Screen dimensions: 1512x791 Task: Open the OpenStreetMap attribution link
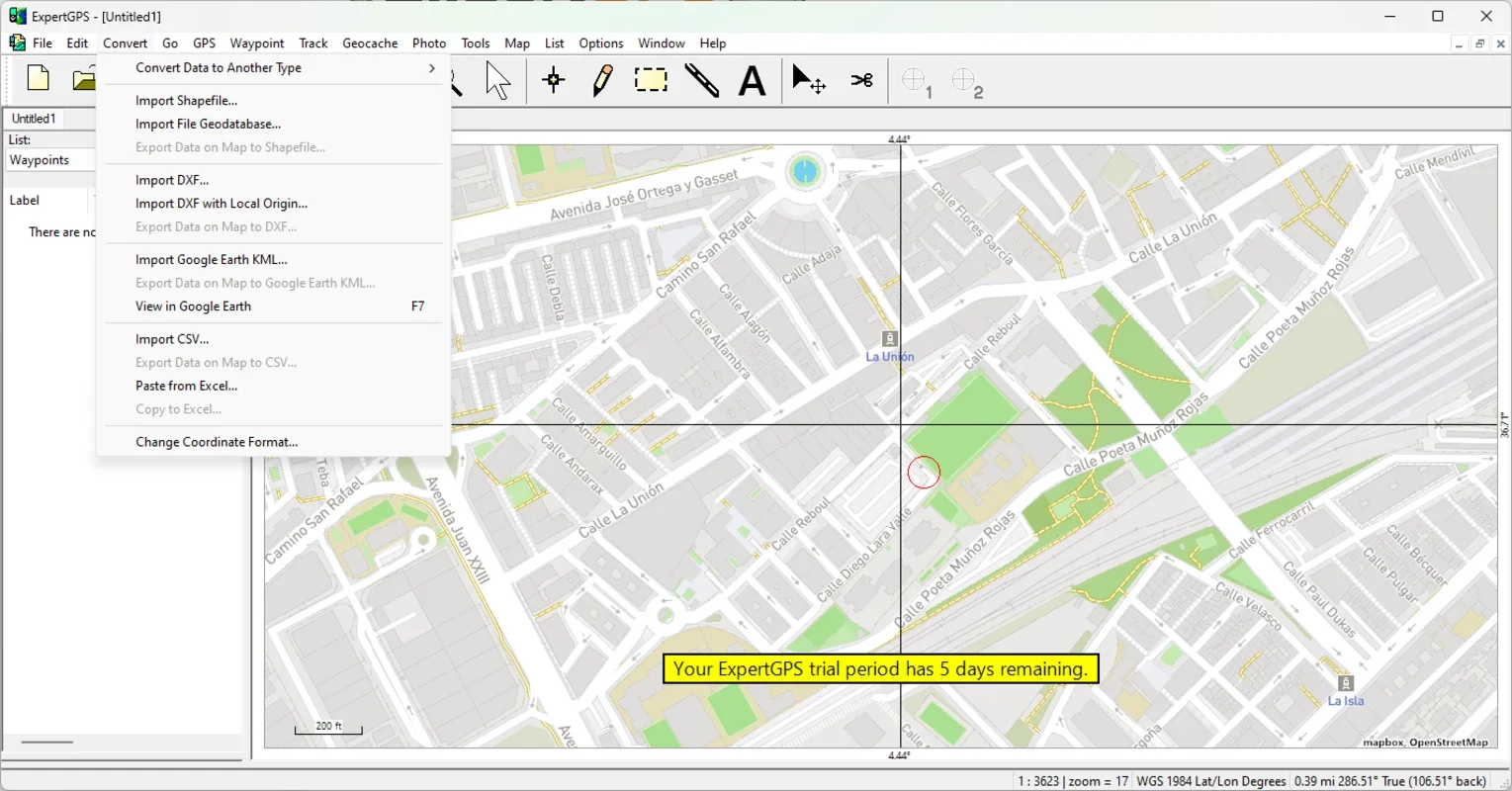(x=1449, y=743)
